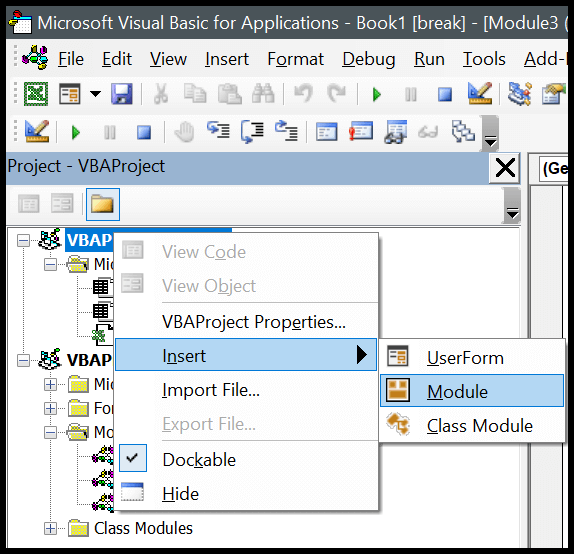Screen dimensions: 574x554
Task: Click the Find binoculars icon
Action: pyautogui.click(x=263, y=93)
